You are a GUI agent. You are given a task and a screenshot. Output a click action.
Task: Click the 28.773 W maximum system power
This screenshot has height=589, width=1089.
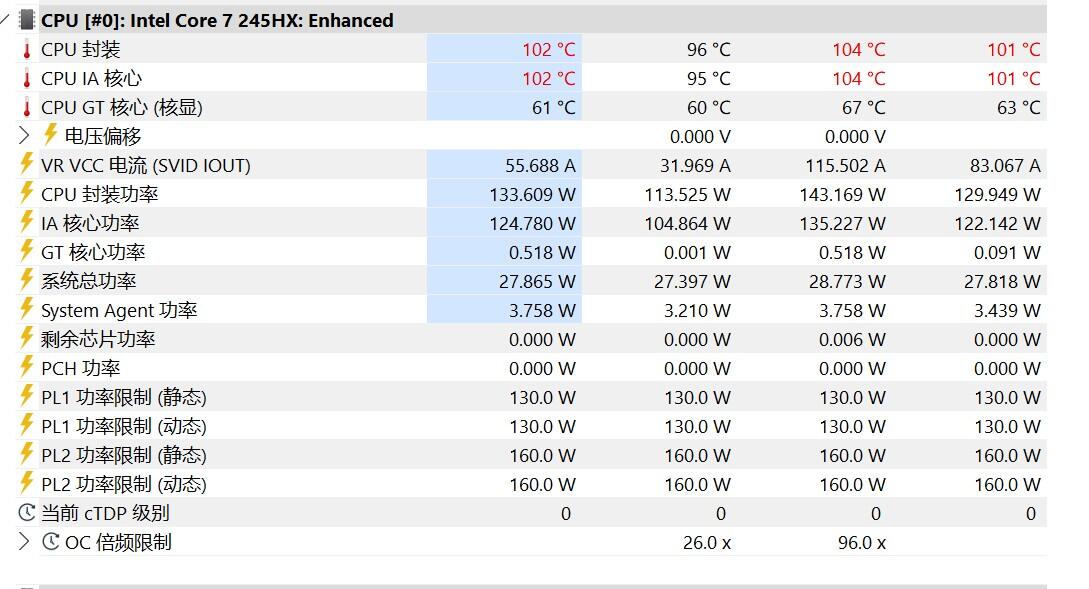(847, 282)
